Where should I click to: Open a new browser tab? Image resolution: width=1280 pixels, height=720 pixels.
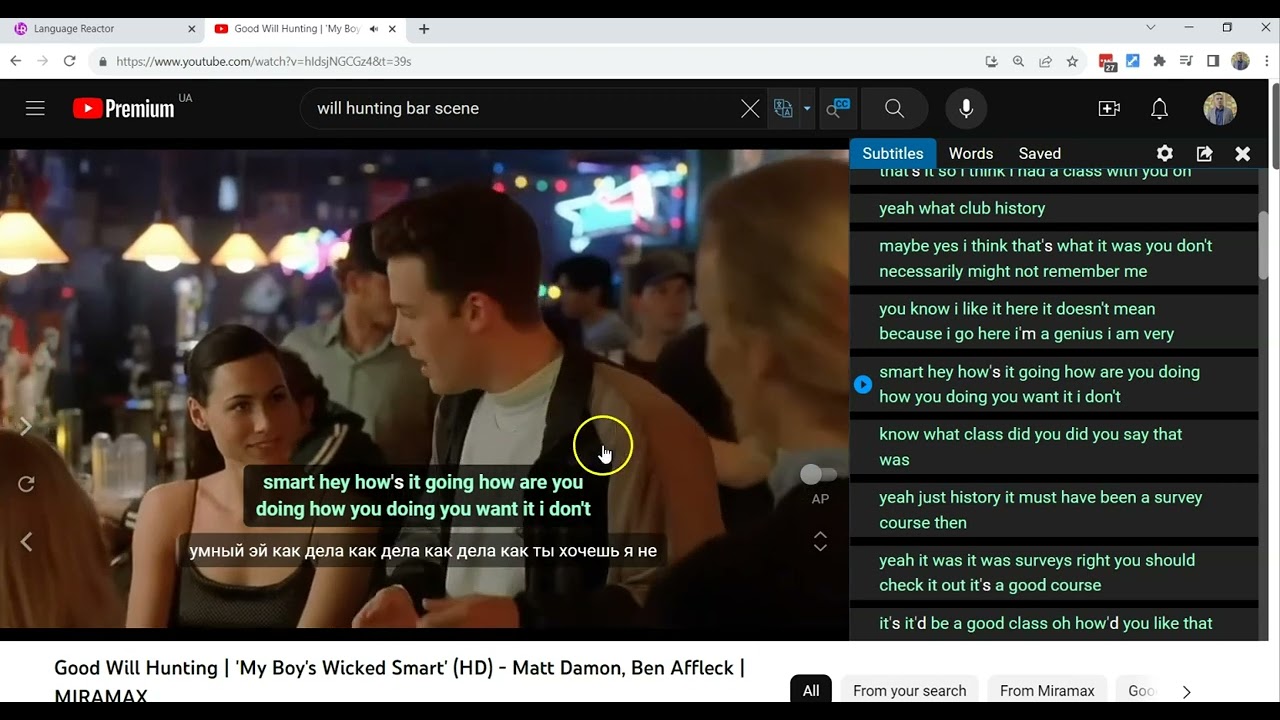click(x=424, y=29)
